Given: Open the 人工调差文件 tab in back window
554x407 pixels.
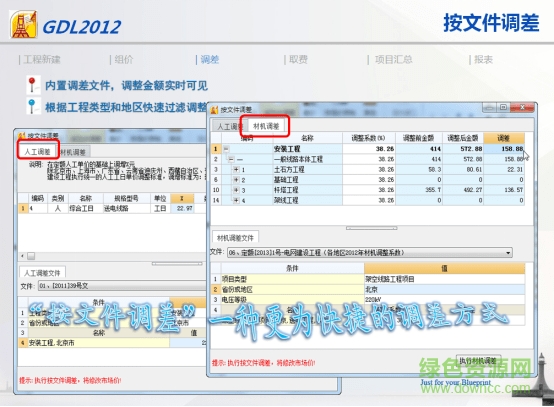Looking at the screenshot, I should click(x=42, y=273).
